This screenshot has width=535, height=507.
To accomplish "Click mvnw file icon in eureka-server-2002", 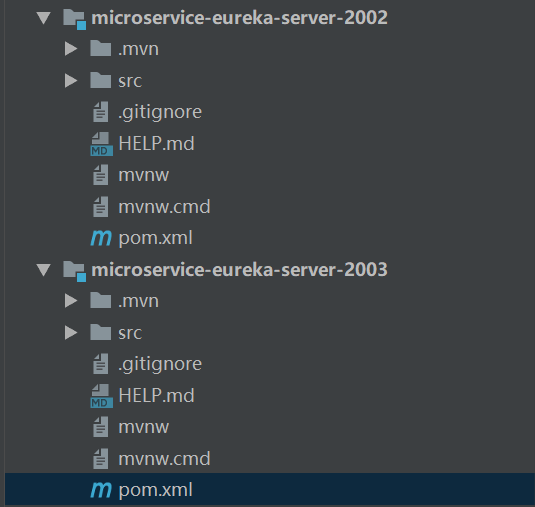I will [x=101, y=175].
